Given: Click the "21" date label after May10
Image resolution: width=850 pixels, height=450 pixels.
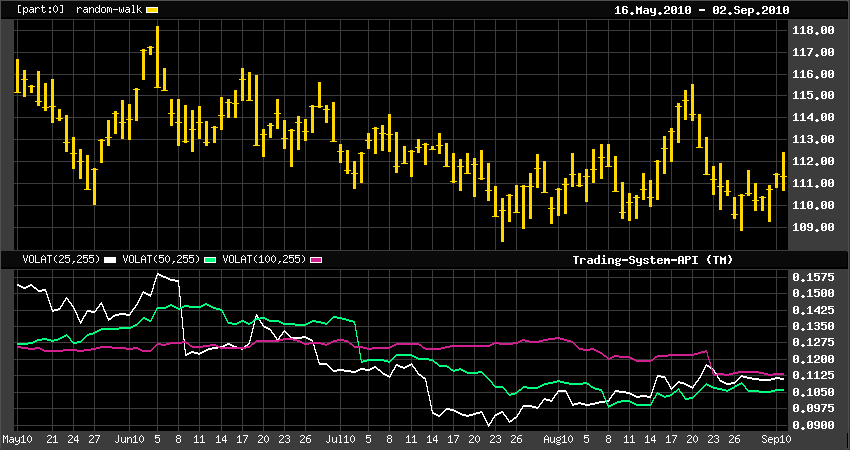Looking at the screenshot, I should [52, 438].
